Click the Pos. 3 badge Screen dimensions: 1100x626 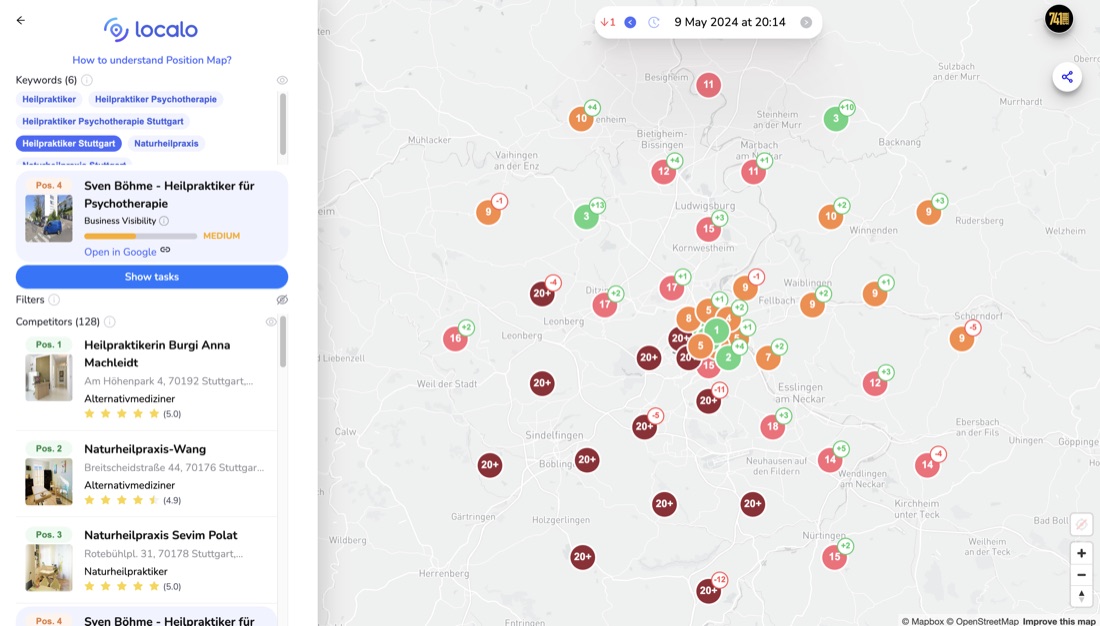(x=48, y=535)
